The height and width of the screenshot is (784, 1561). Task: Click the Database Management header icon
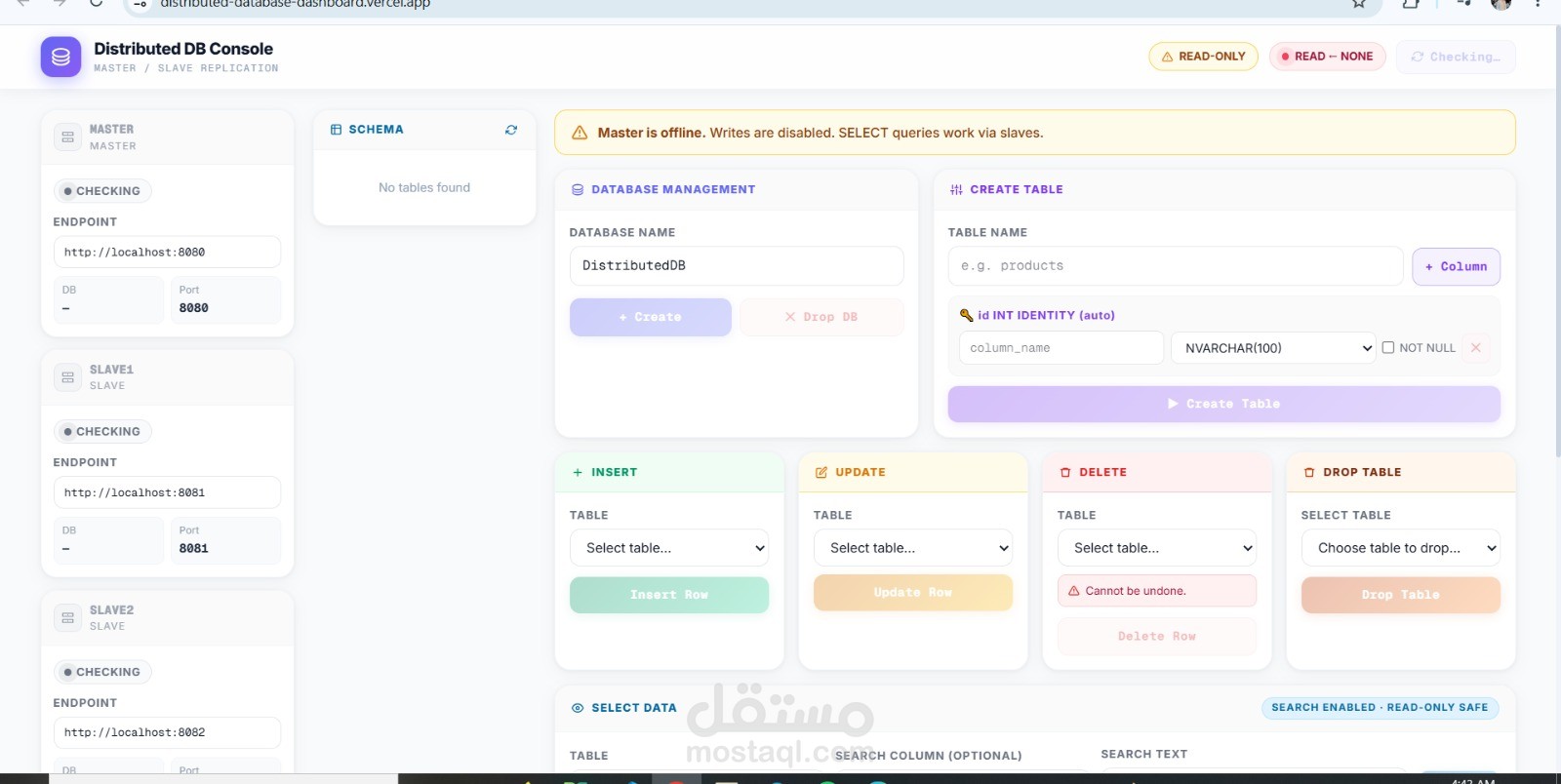pos(578,190)
